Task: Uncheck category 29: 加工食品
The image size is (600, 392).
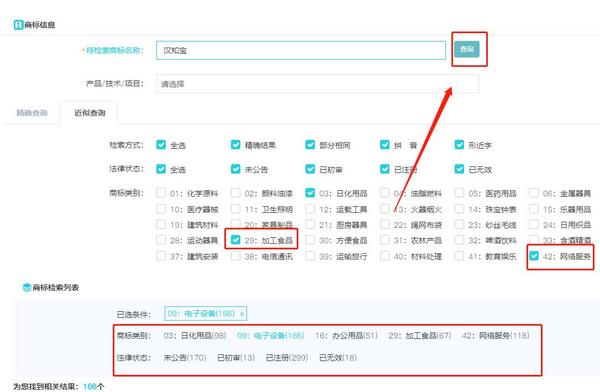Action: (235, 240)
